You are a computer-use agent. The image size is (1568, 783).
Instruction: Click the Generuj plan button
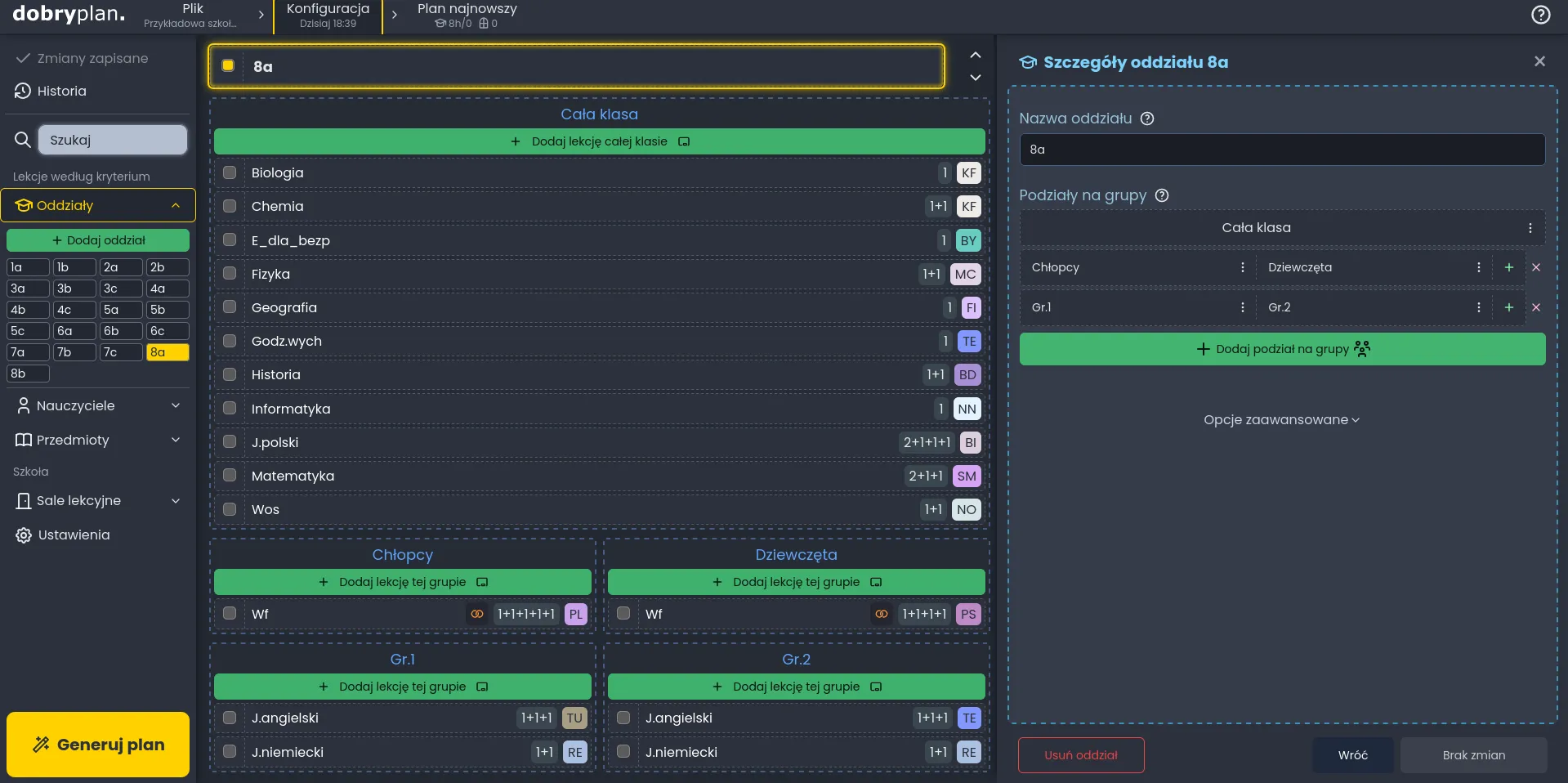click(98, 744)
